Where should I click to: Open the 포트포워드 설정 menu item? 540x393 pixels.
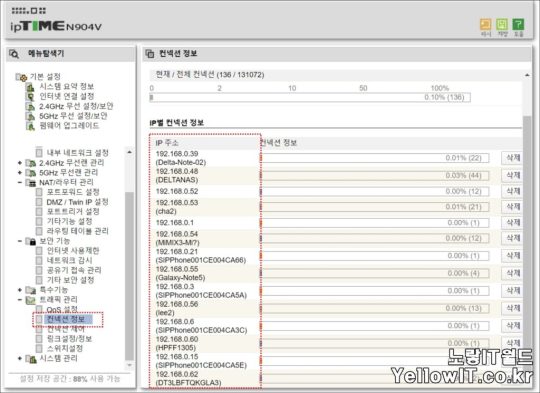[73, 192]
